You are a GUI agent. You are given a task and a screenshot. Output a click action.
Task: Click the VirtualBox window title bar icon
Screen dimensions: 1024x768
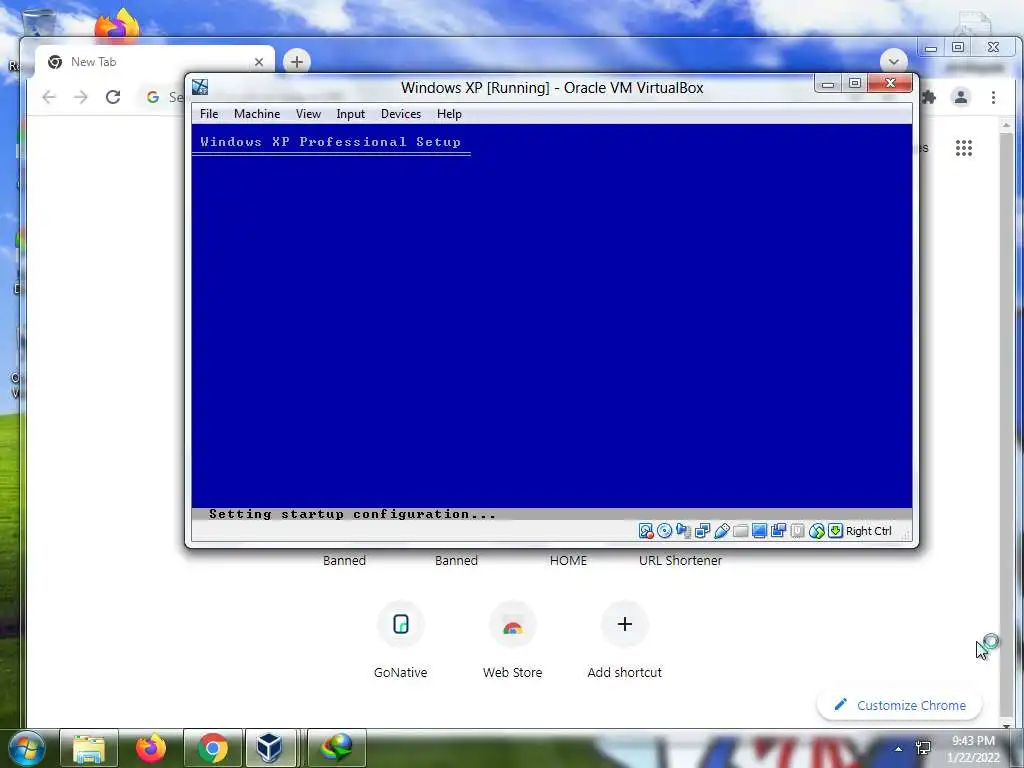tap(200, 87)
